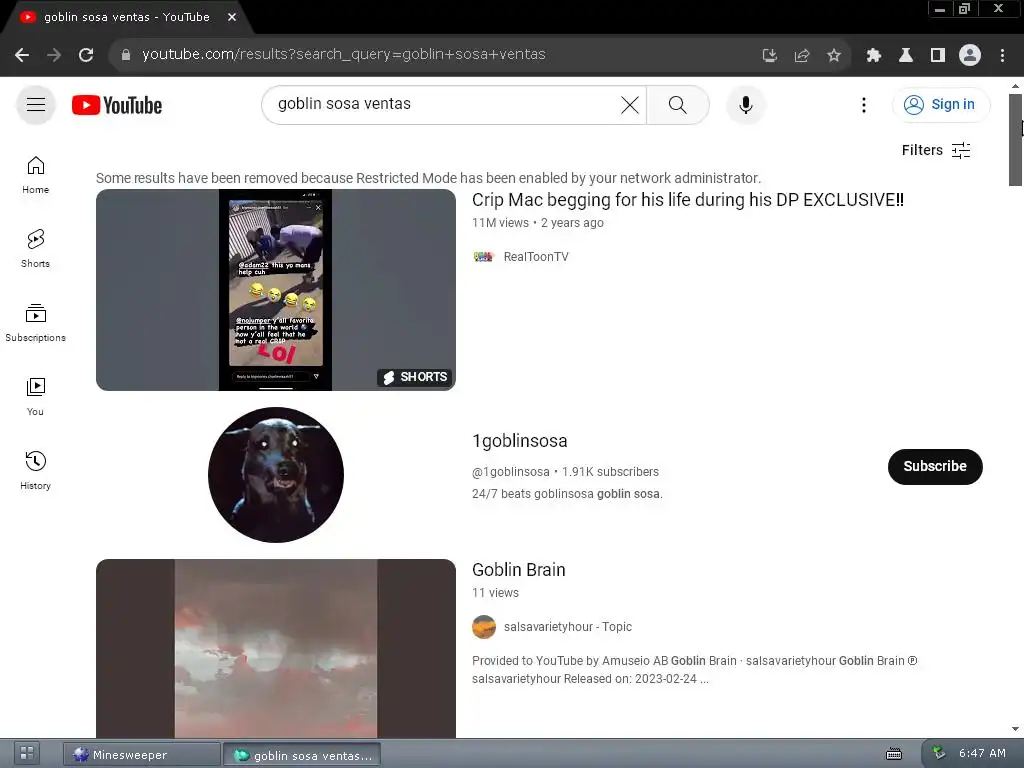Screen dimensions: 1024x768
Task: Open the 1goblinsosa dog avatar image
Action: point(276,475)
